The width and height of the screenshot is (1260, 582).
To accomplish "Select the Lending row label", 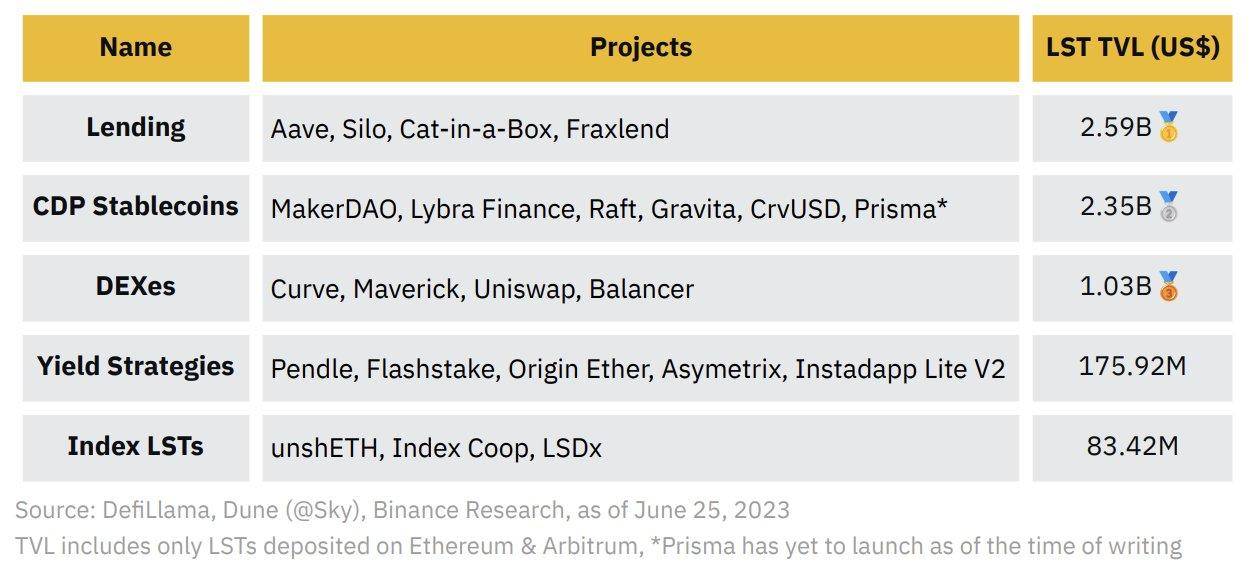I will click(x=136, y=128).
